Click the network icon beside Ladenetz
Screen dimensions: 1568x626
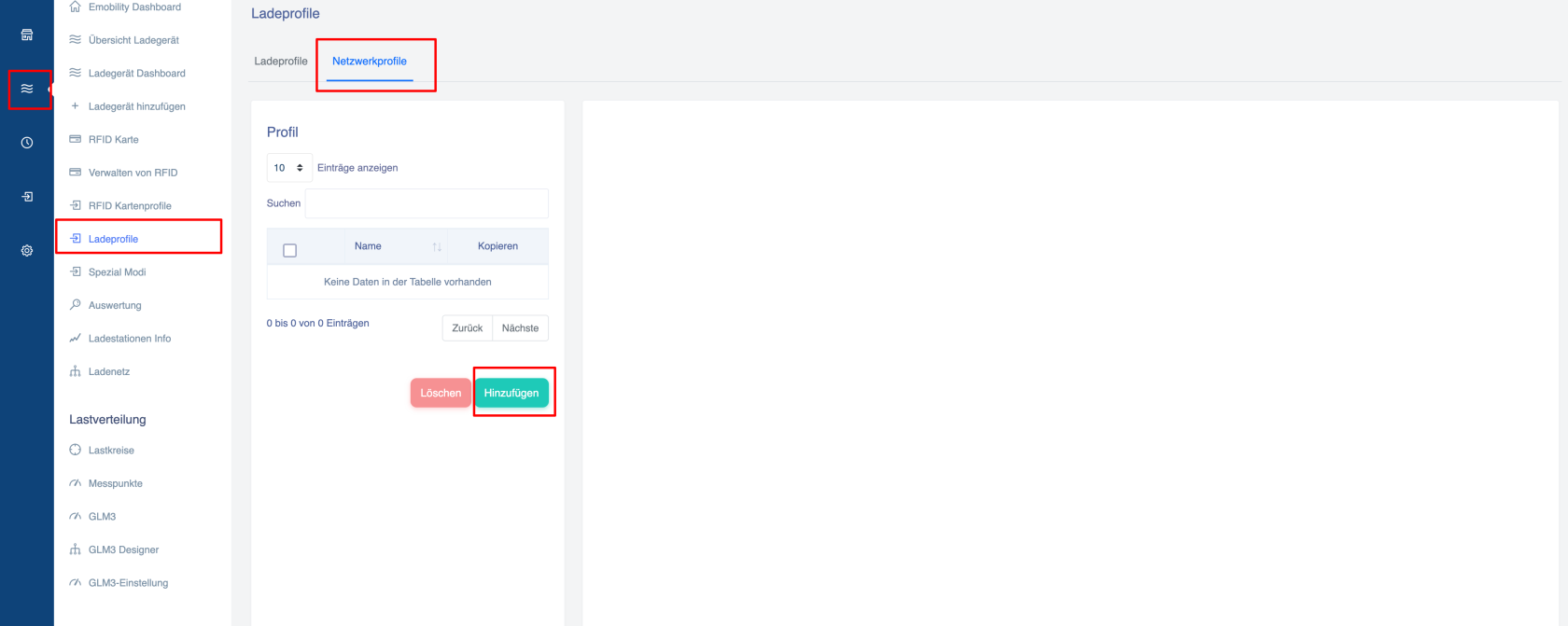[x=76, y=370]
